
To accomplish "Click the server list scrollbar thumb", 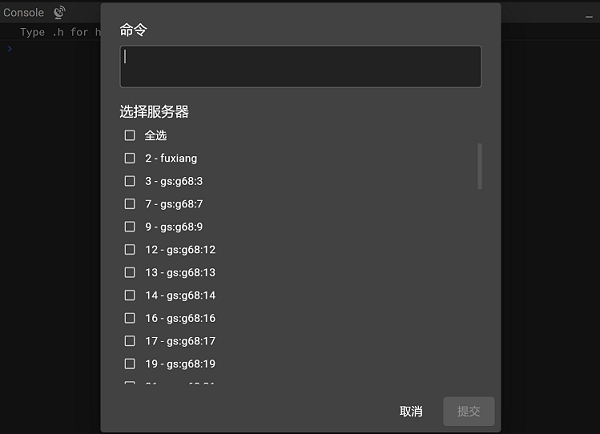I will [479, 166].
